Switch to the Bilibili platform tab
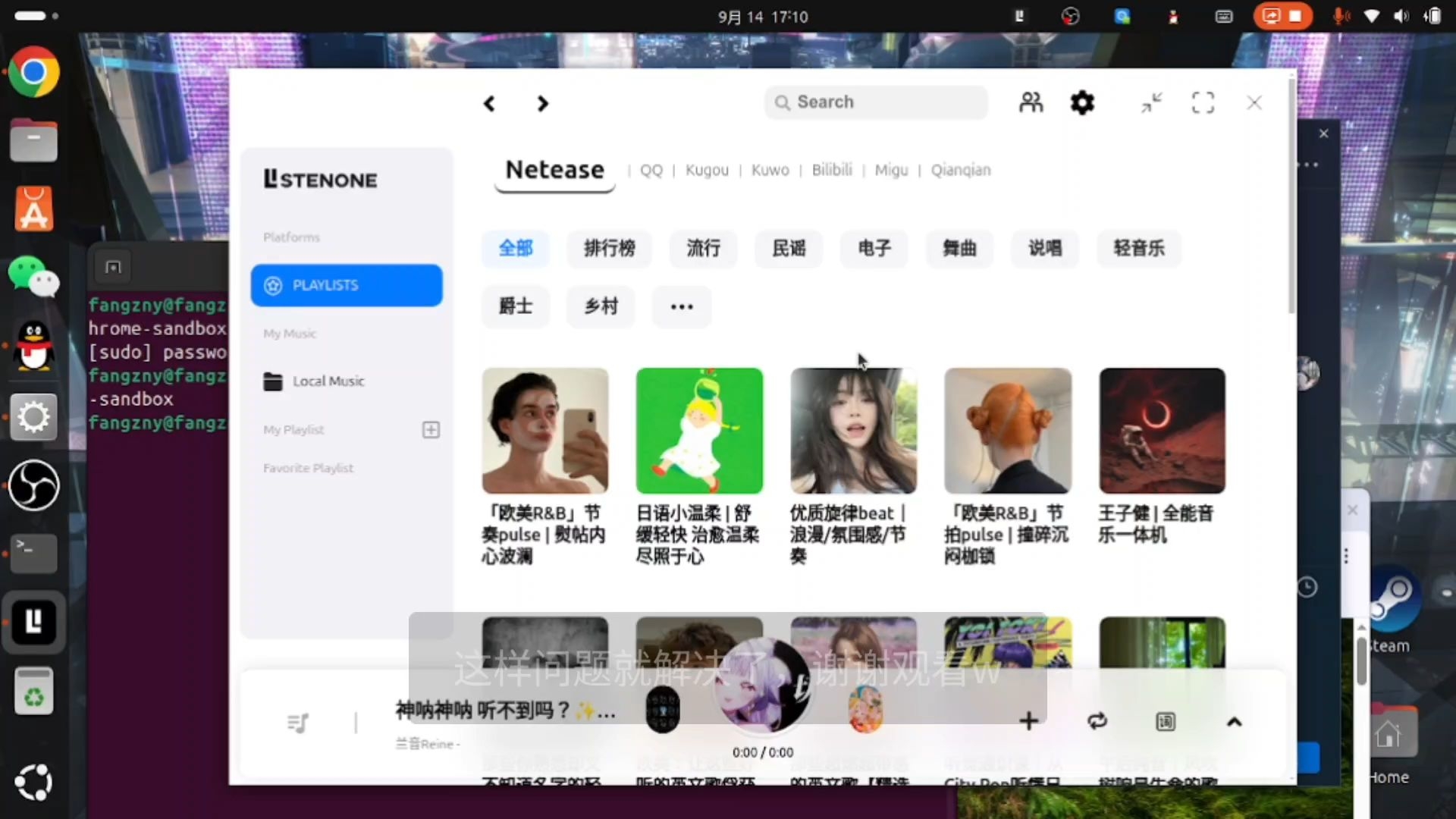The image size is (1456, 819). 832,170
